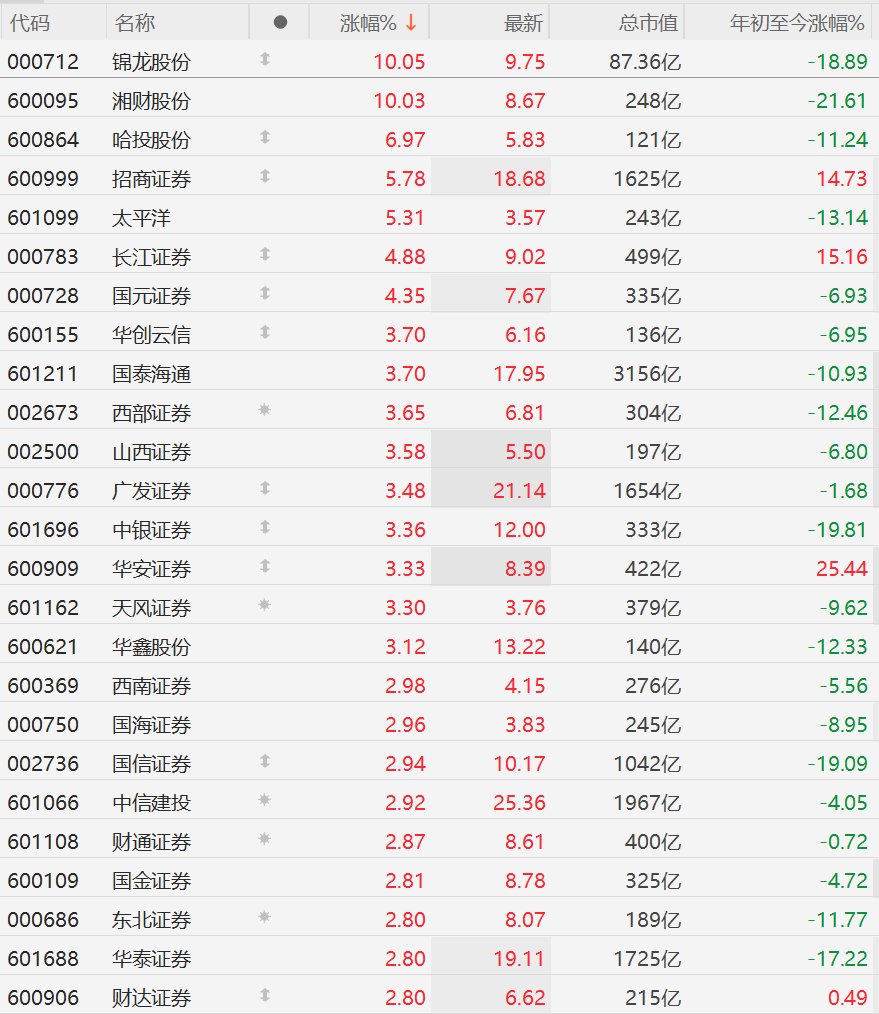Screen dimensions: 879x1014
Task: Open 华泰证券 stock name
Action: tap(151, 958)
